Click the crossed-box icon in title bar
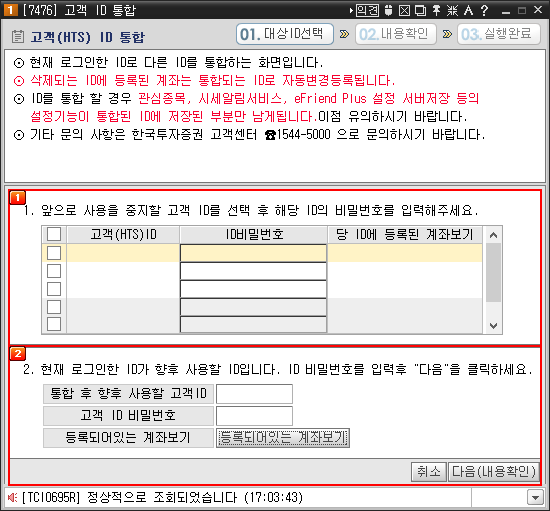The image size is (550, 511). tap(404, 10)
